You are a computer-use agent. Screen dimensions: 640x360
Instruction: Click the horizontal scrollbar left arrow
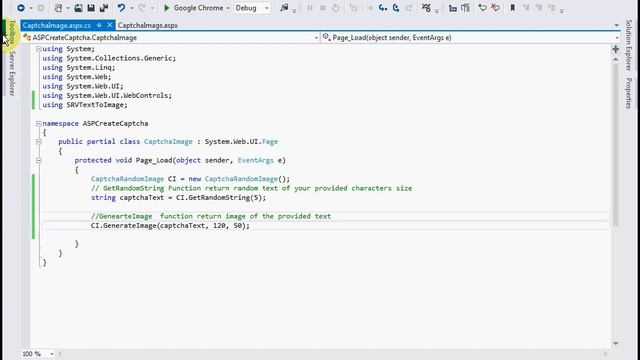click(60, 354)
